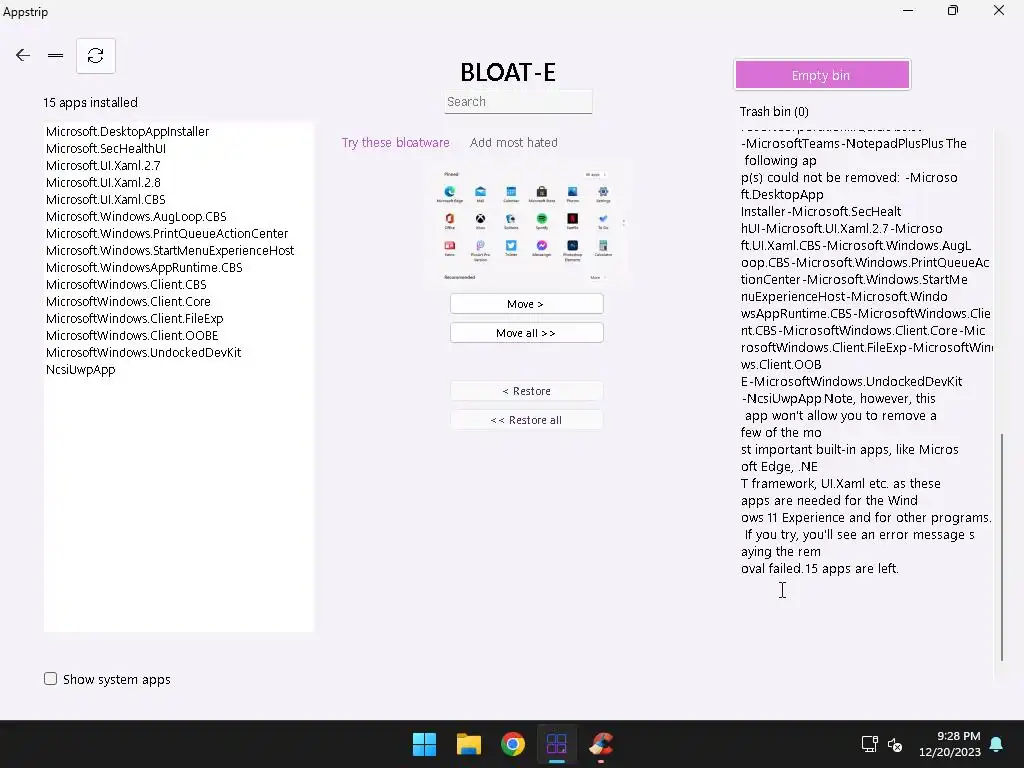Click the << Restore all button
Image resolution: width=1024 pixels, height=768 pixels.
tap(526, 419)
